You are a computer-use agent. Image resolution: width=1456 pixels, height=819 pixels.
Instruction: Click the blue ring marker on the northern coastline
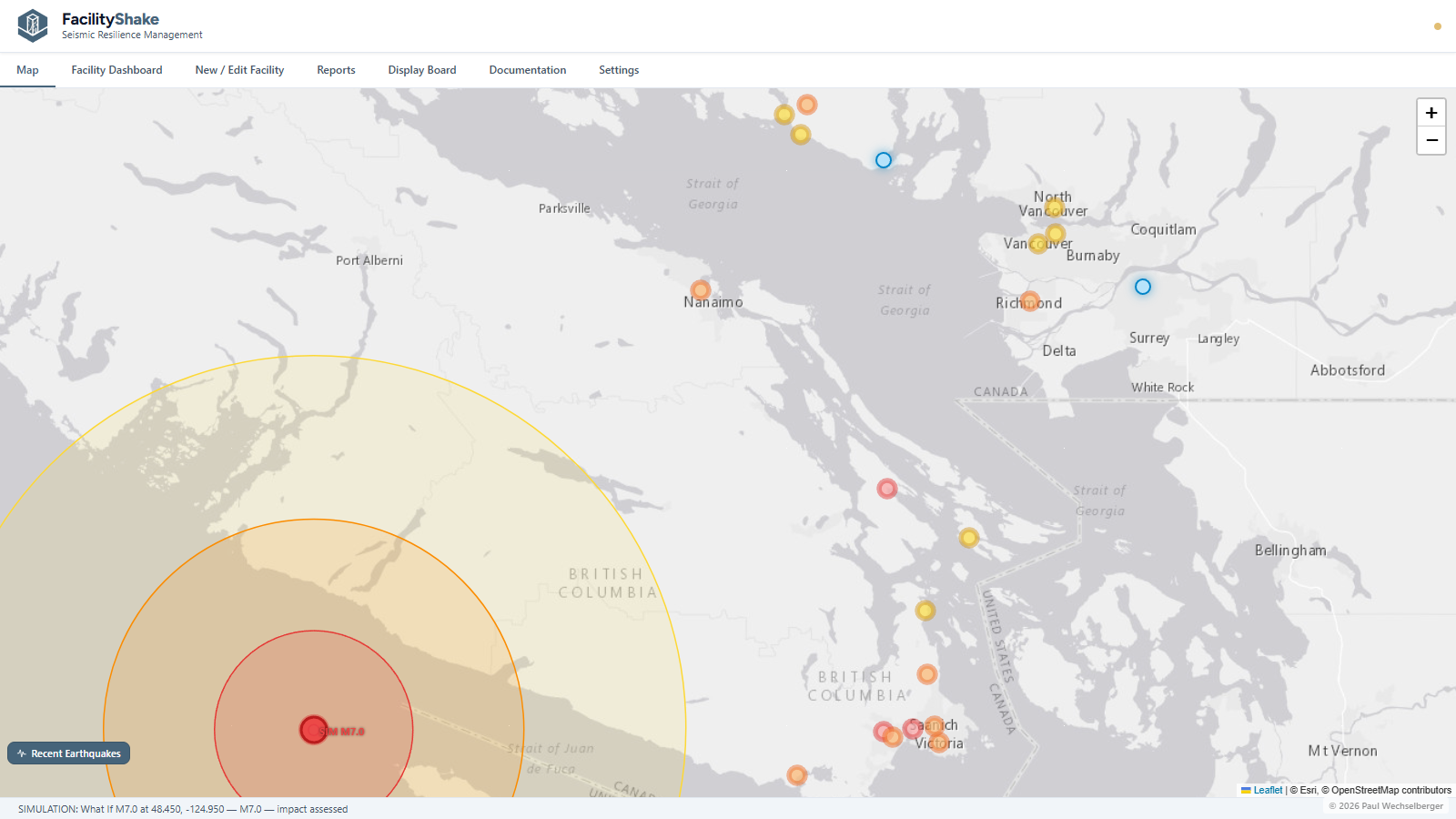point(884,160)
